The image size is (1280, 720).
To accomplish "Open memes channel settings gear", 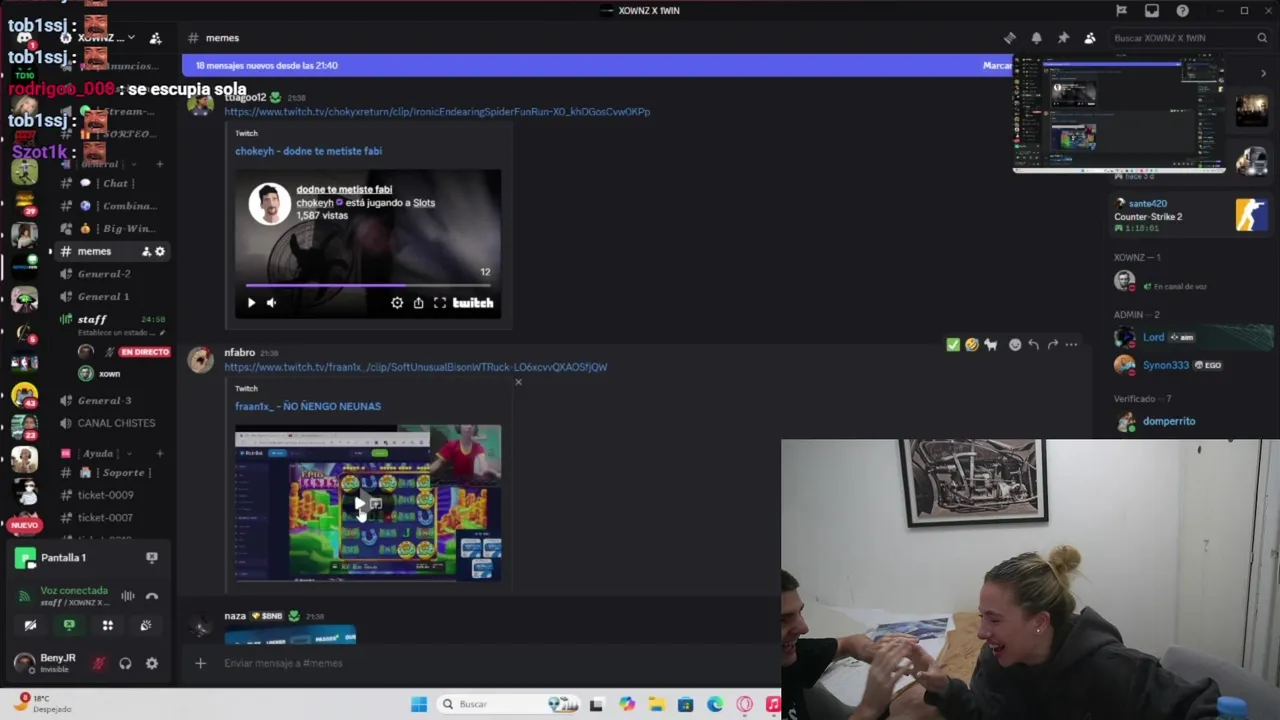I will (159, 251).
